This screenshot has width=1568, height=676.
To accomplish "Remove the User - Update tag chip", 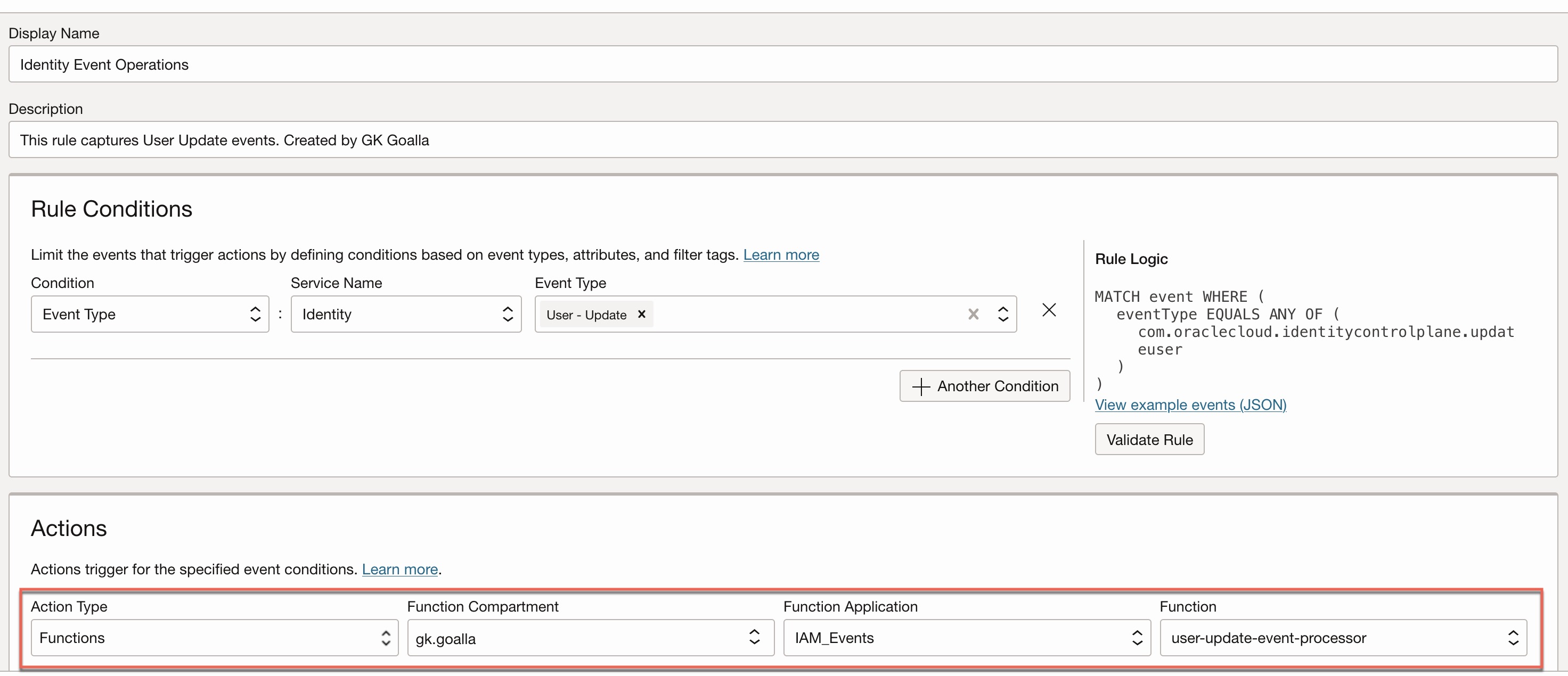I will [x=641, y=314].
